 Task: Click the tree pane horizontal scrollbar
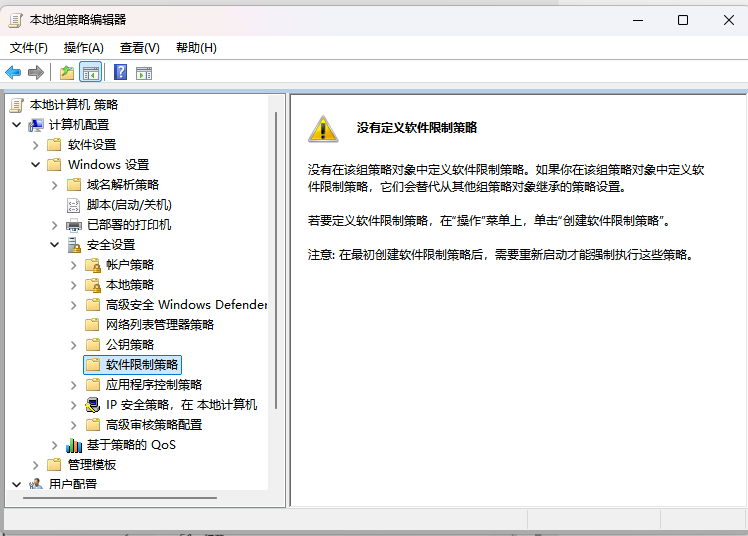tap(120, 498)
